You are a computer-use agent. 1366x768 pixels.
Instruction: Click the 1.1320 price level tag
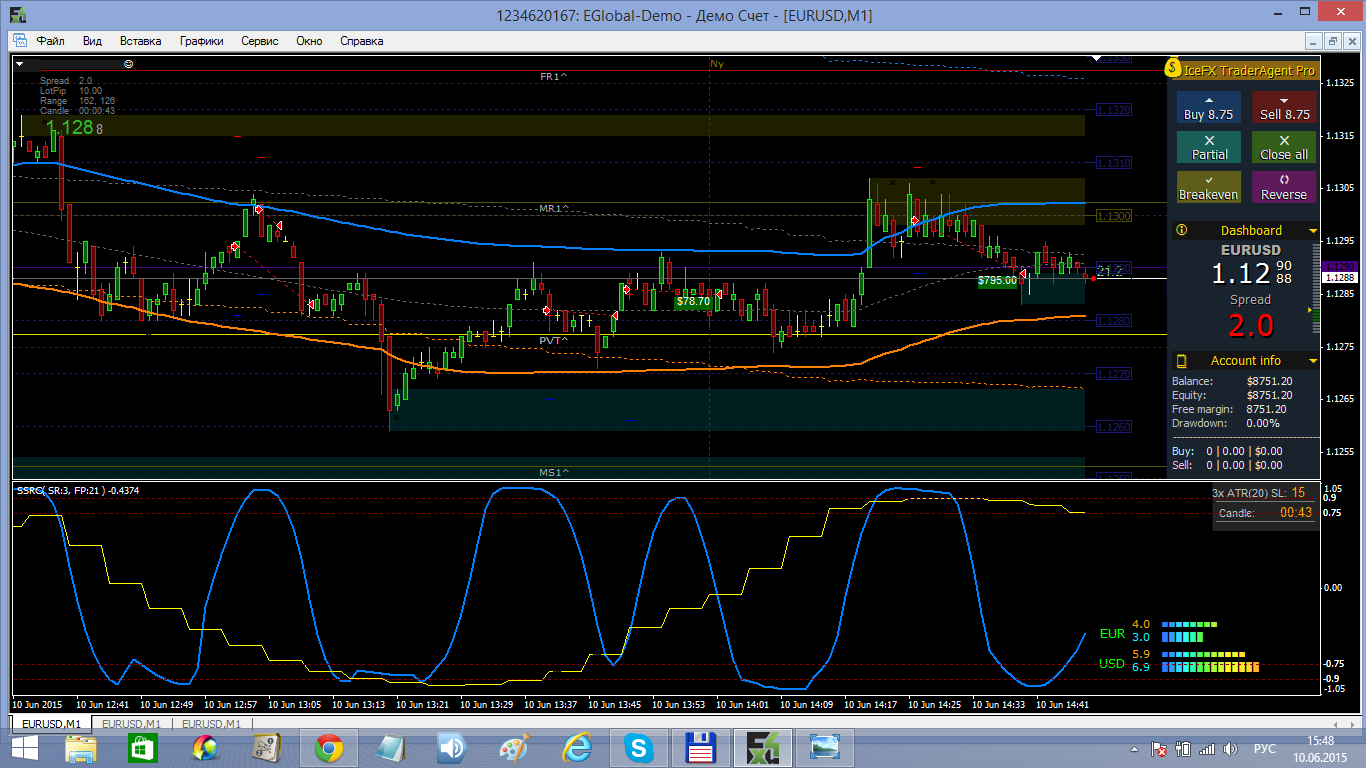1114,110
